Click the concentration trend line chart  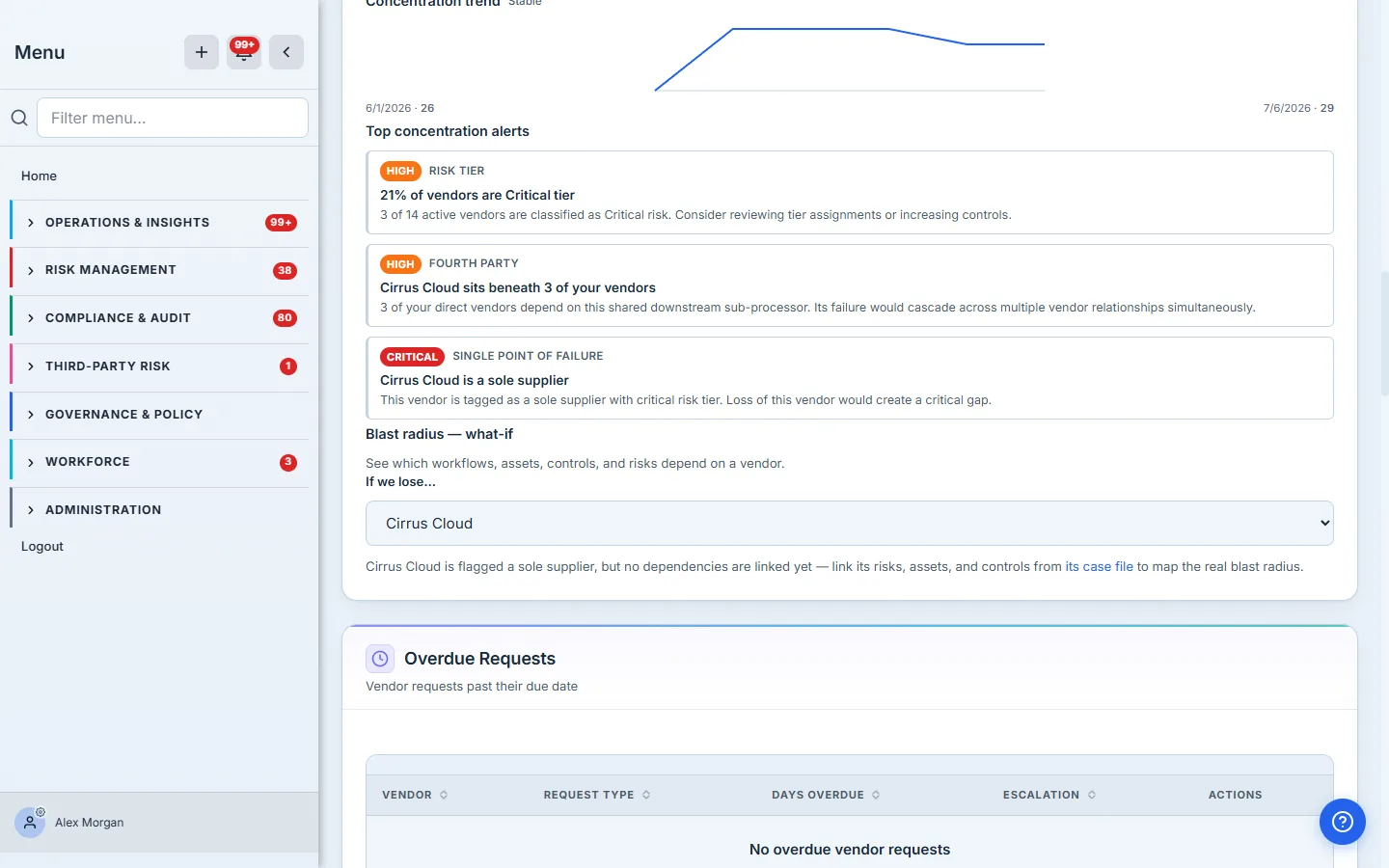[850, 59]
